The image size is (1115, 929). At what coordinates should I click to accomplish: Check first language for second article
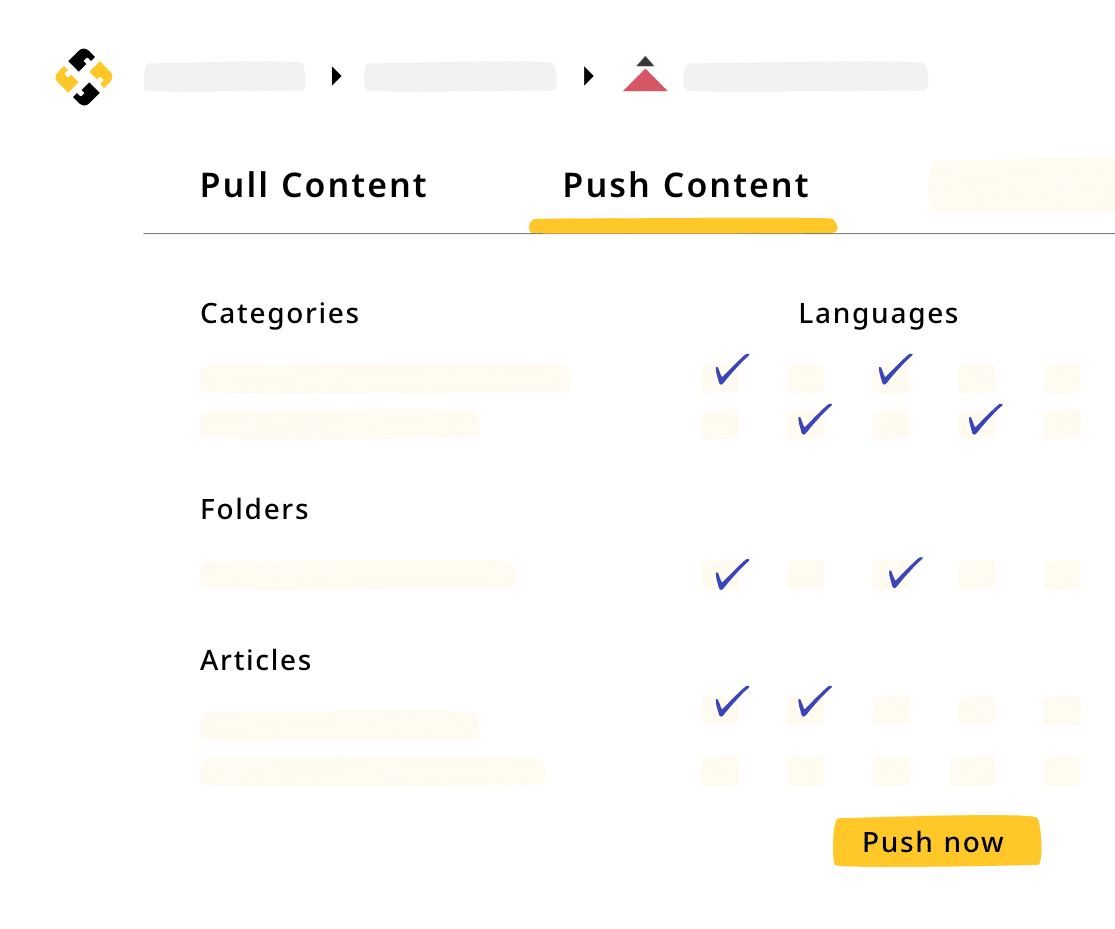coord(720,771)
